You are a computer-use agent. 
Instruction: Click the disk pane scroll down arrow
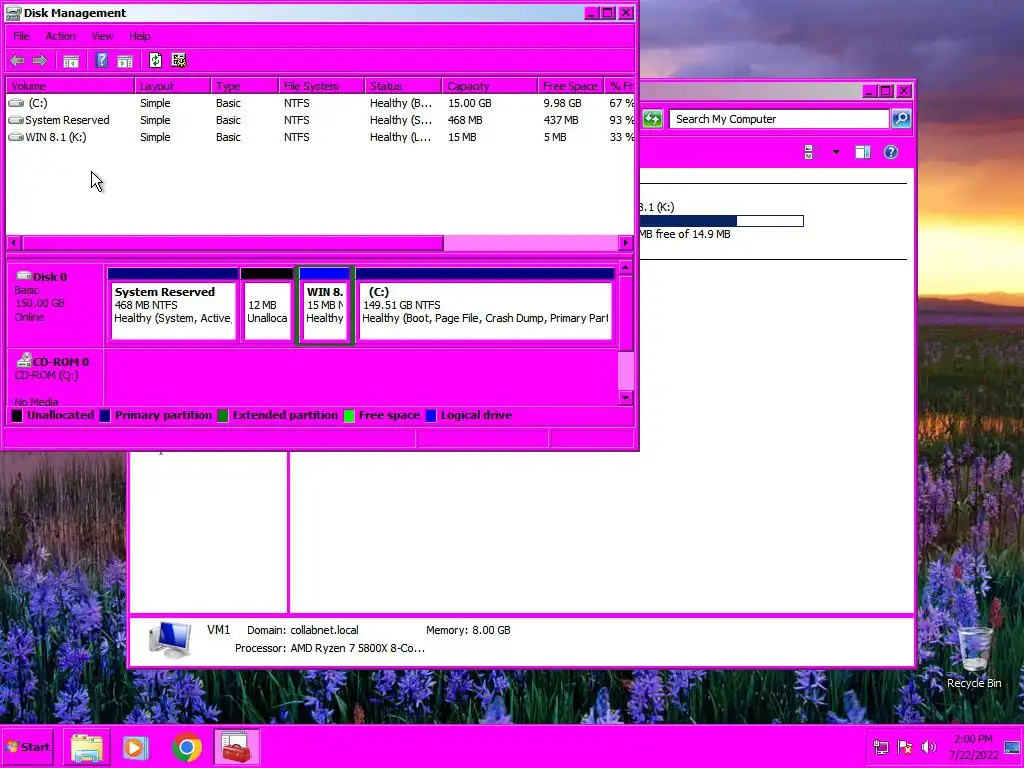[626, 398]
